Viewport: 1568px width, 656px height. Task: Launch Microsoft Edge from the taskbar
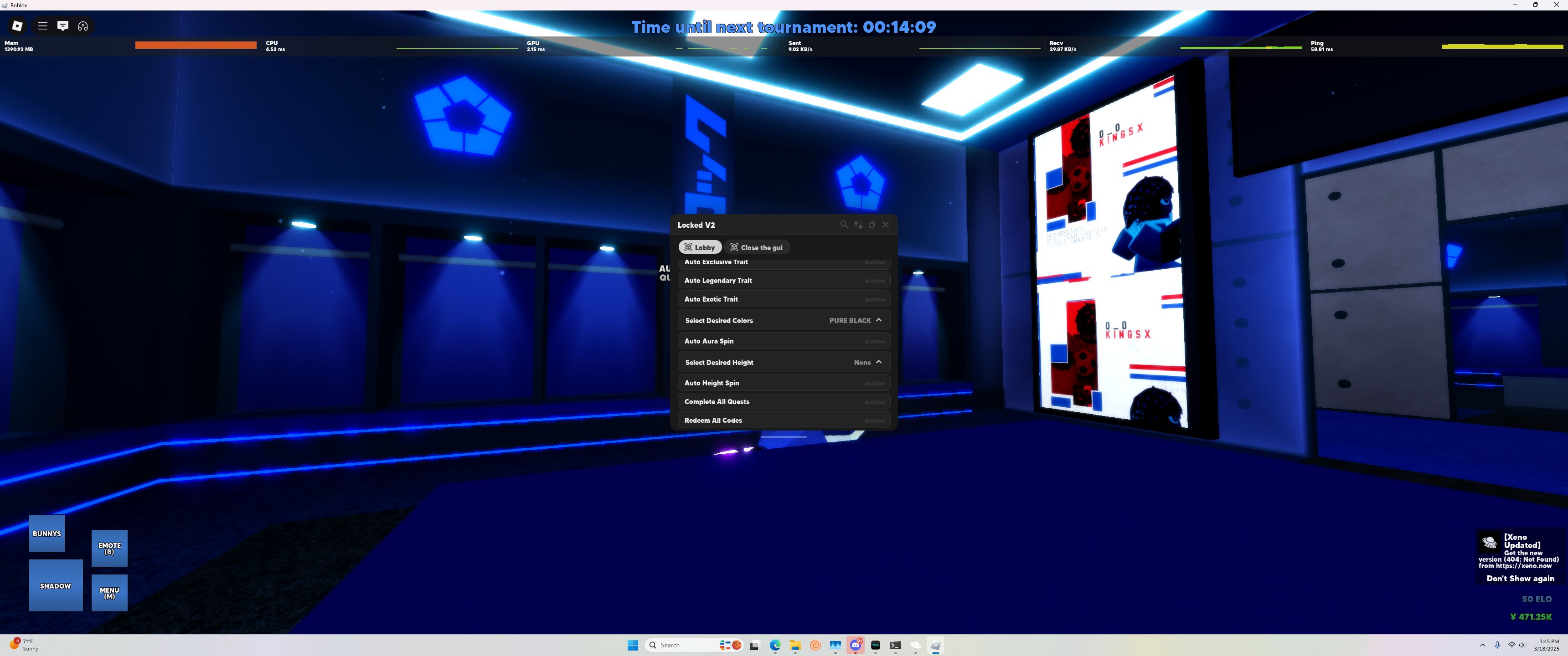pyautogui.click(x=775, y=645)
